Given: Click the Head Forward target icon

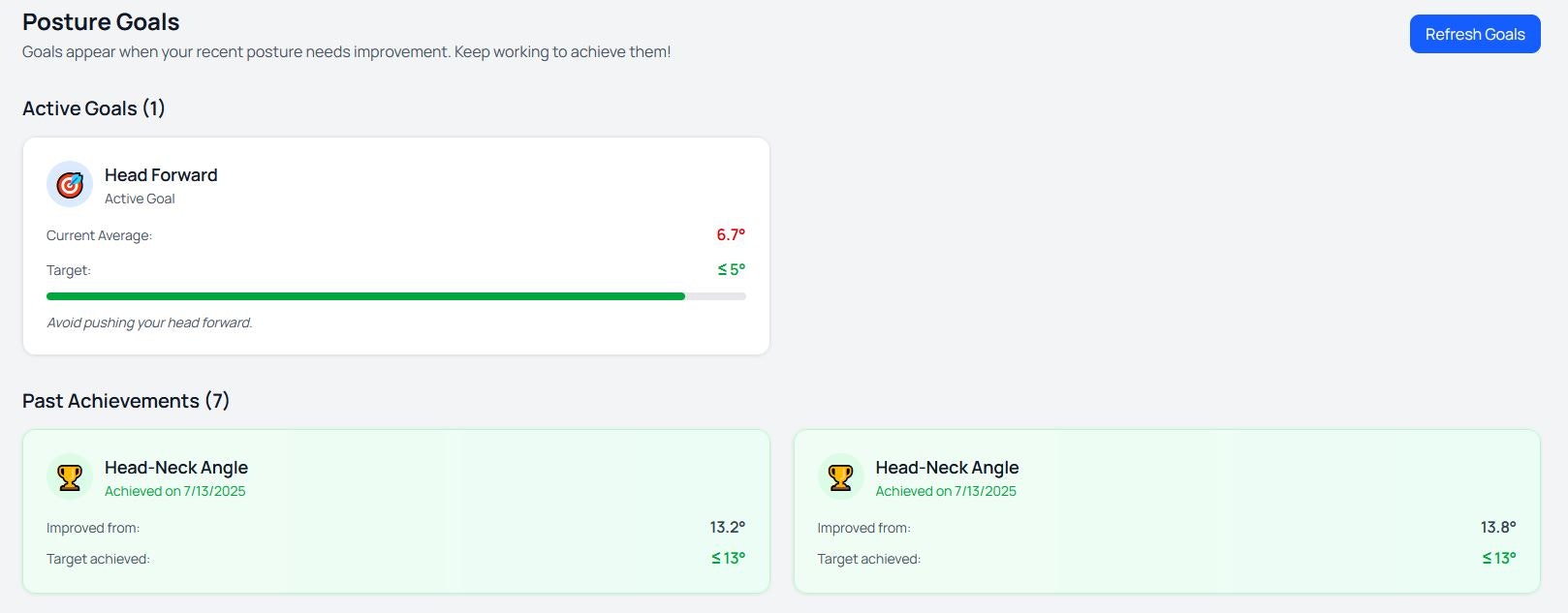Looking at the screenshot, I should point(70,184).
